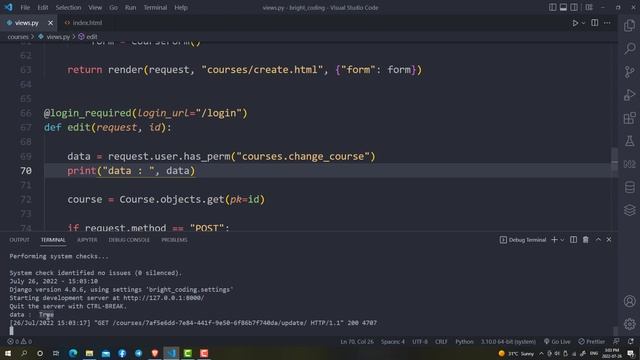This screenshot has height=360, width=640.
Task: Open File Explorer from the taskbar
Action: pos(89,353)
